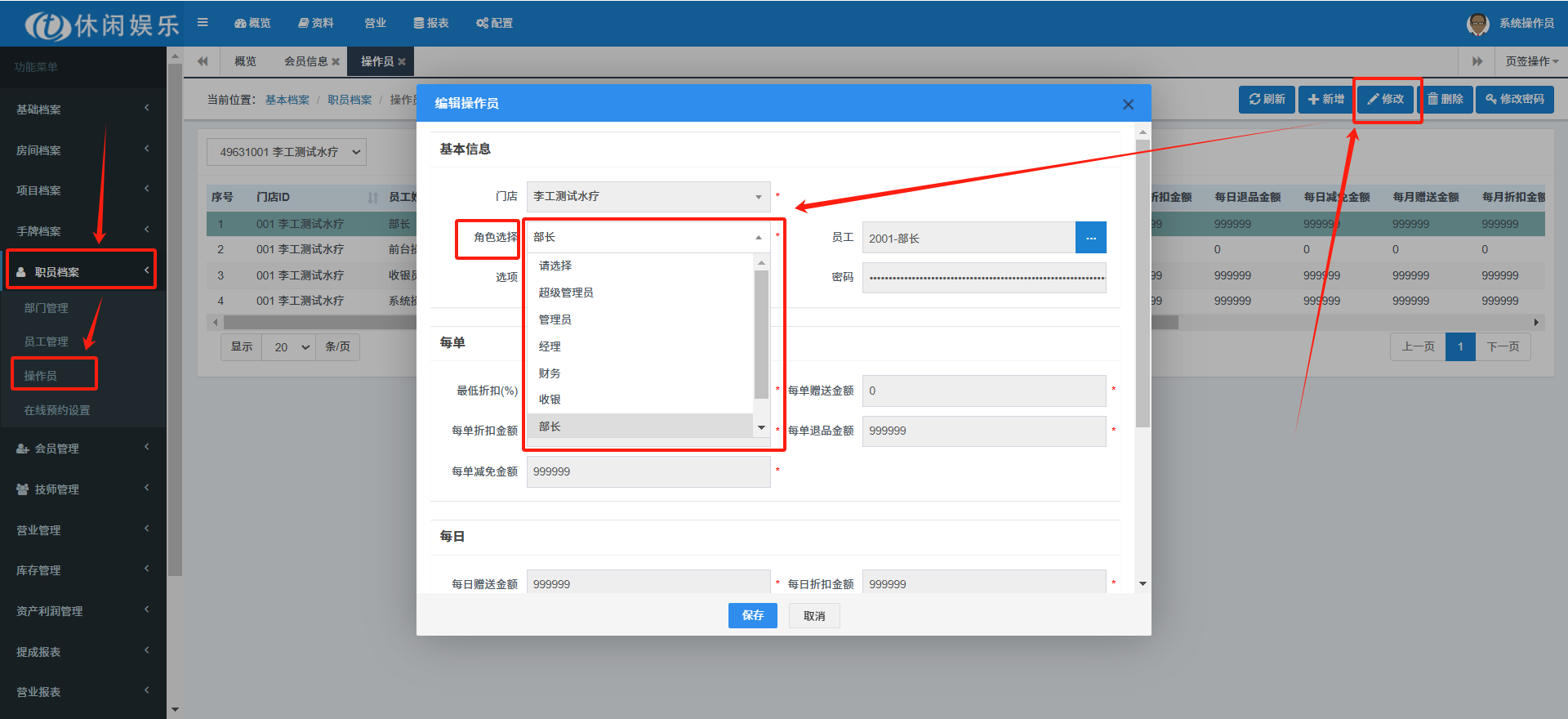Click the user avatar in top right
This screenshot has height=719, width=1568.
1477,24
